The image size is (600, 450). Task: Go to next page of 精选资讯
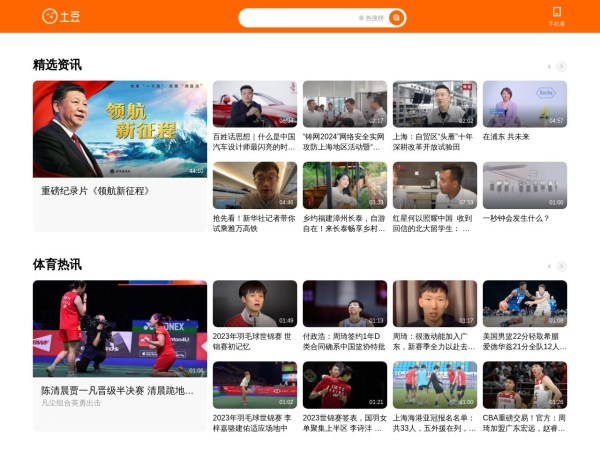tap(562, 67)
